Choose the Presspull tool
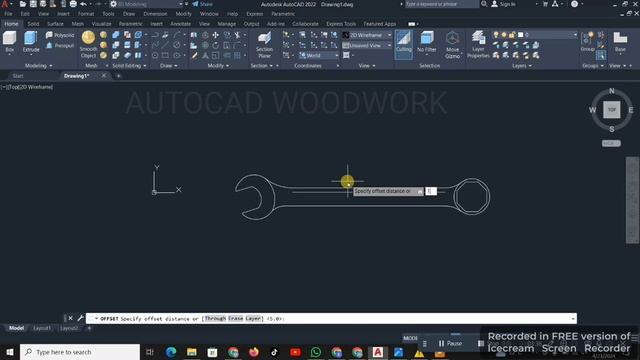640x360 pixels. [x=60, y=45]
